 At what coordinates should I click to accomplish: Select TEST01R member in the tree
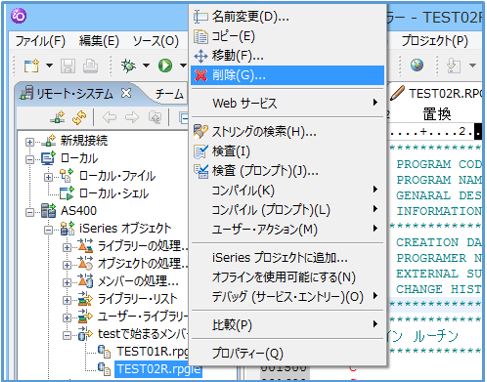152,351
